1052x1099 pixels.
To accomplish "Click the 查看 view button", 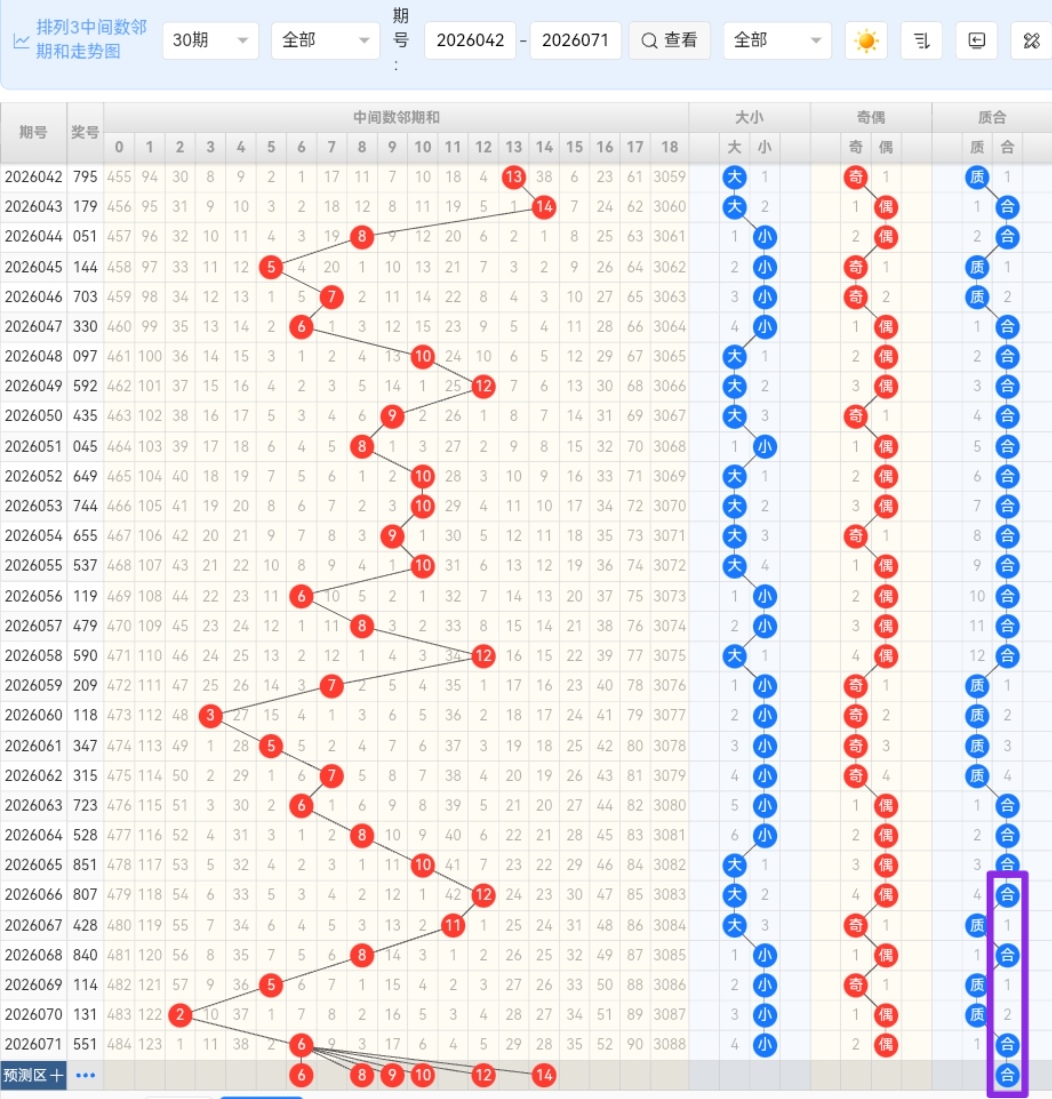I will click(x=669, y=41).
